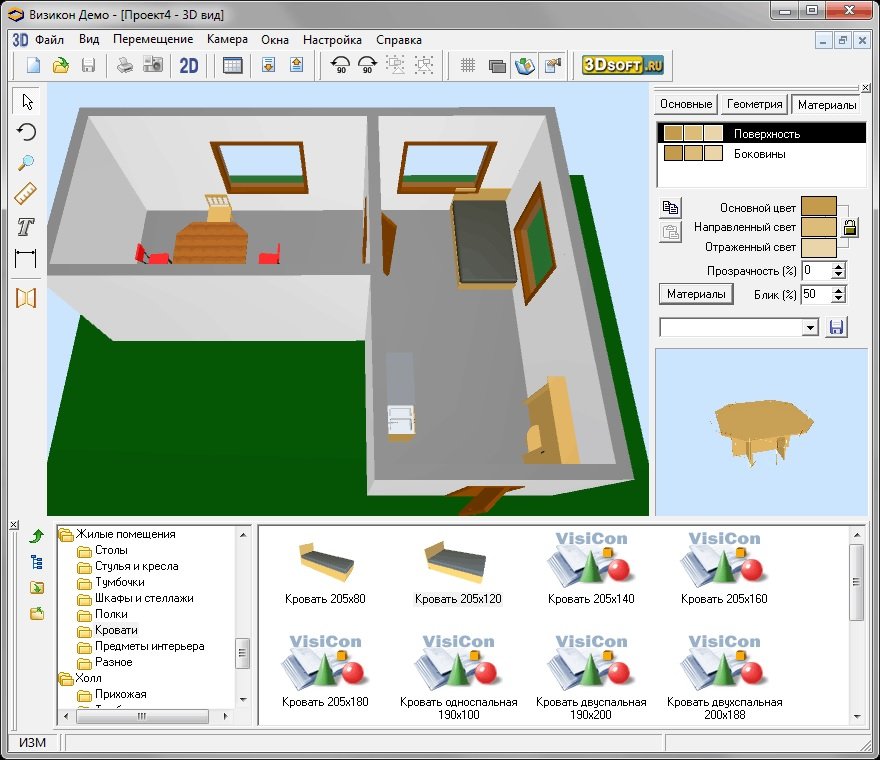Open the material preset dropdown
The image size is (880, 760).
[810, 328]
